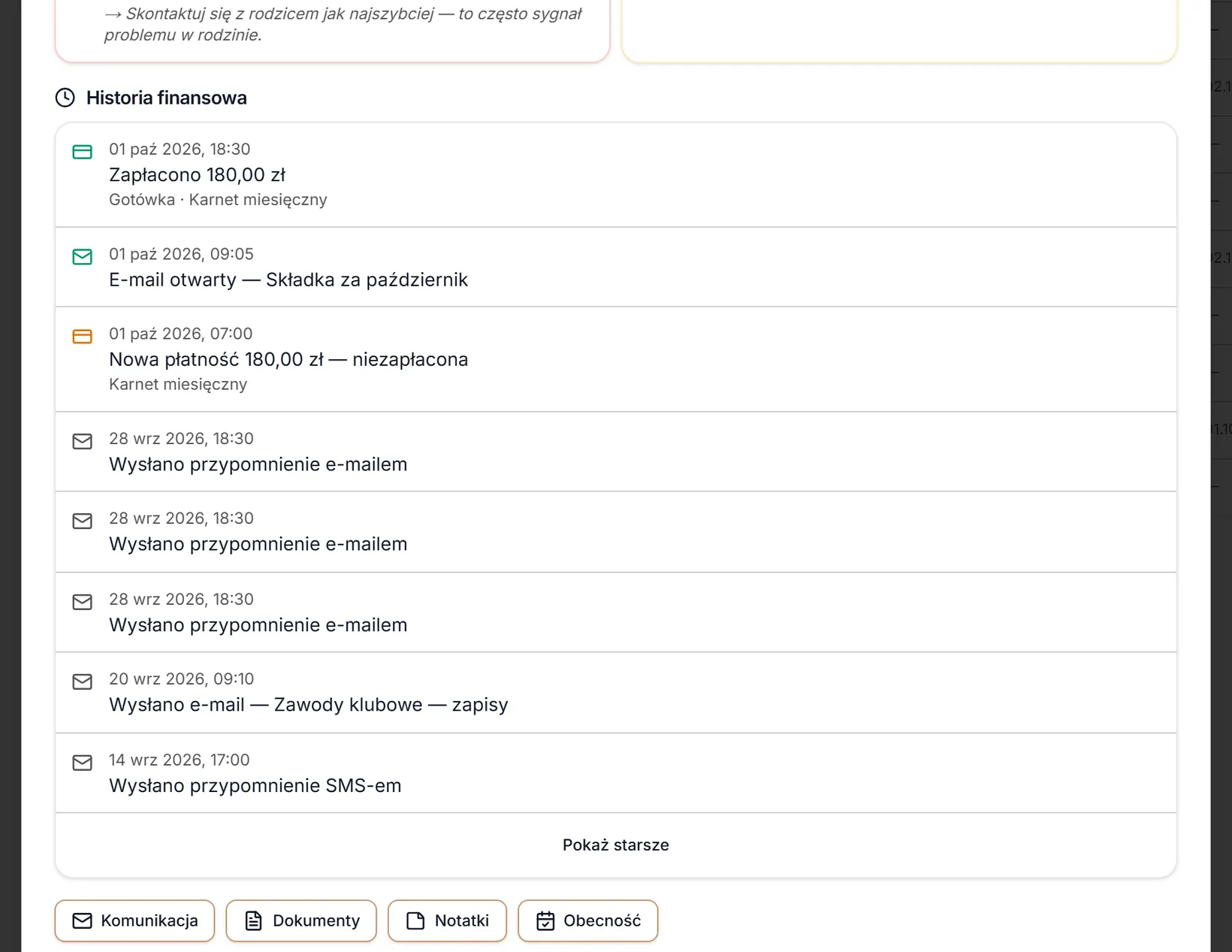Click the text Zapłacono 180,00 zł

click(x=197, y=175)
